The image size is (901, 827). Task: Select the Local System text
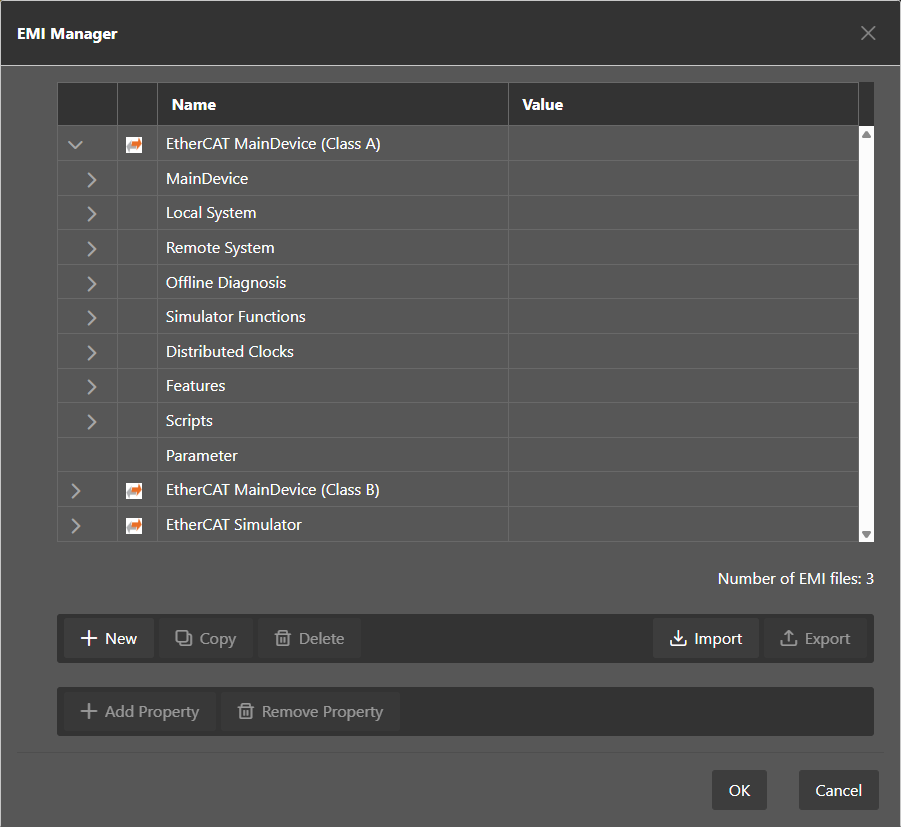click(211, 213)
